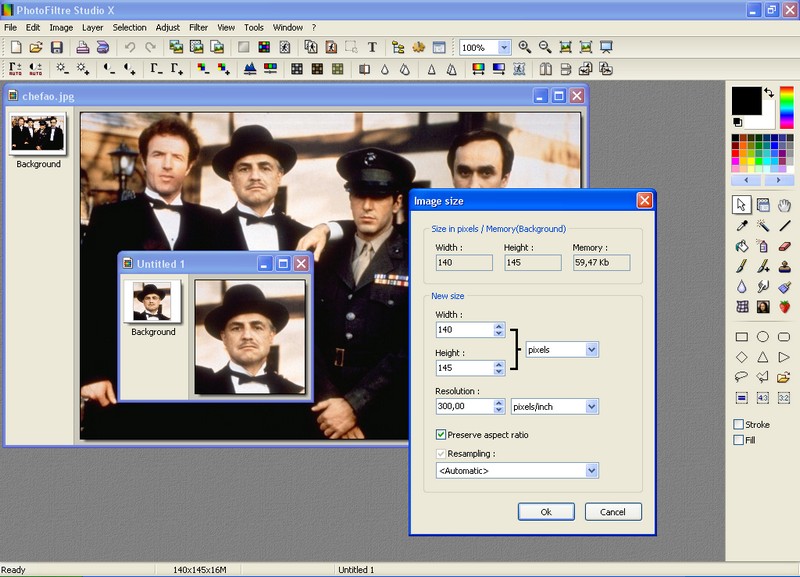800x577 pixels.
Task: Uncheck Preserve aspect ratio
Action: pyautogui.click(x=441, y=435)
